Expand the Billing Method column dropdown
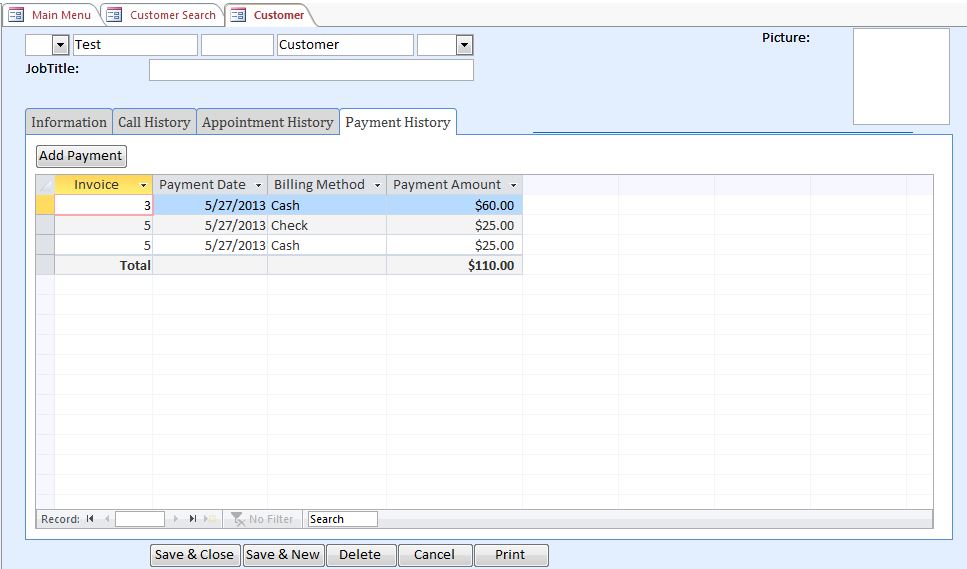 click(377, 185)
